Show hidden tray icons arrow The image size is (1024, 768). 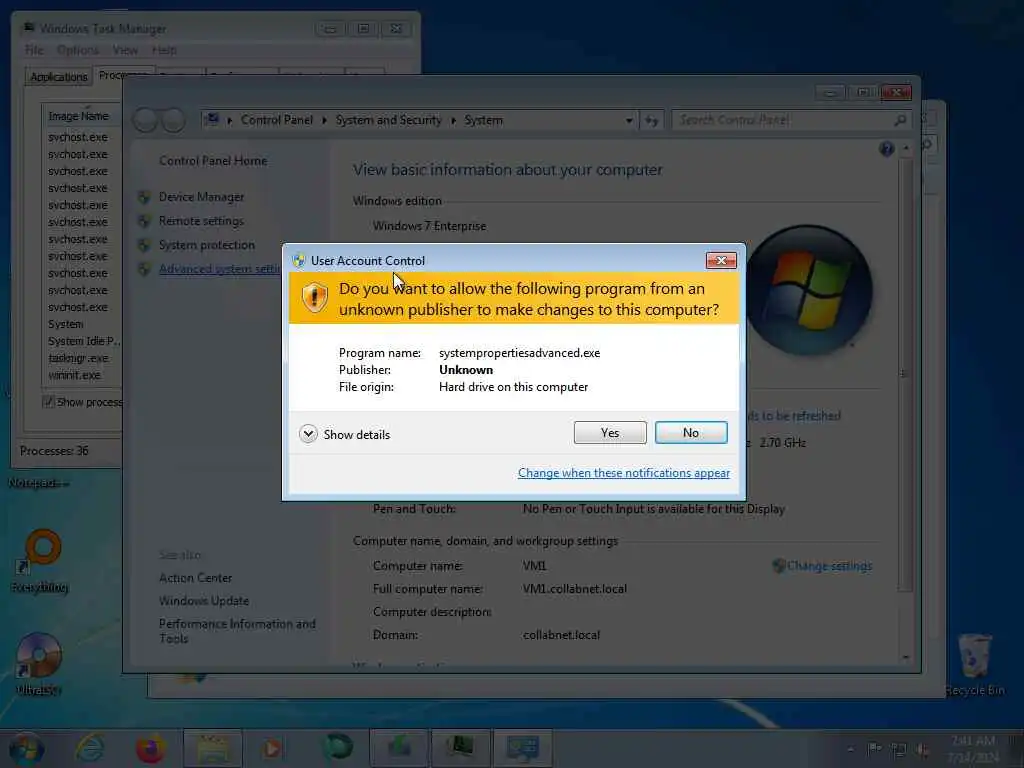click(850, 750)
